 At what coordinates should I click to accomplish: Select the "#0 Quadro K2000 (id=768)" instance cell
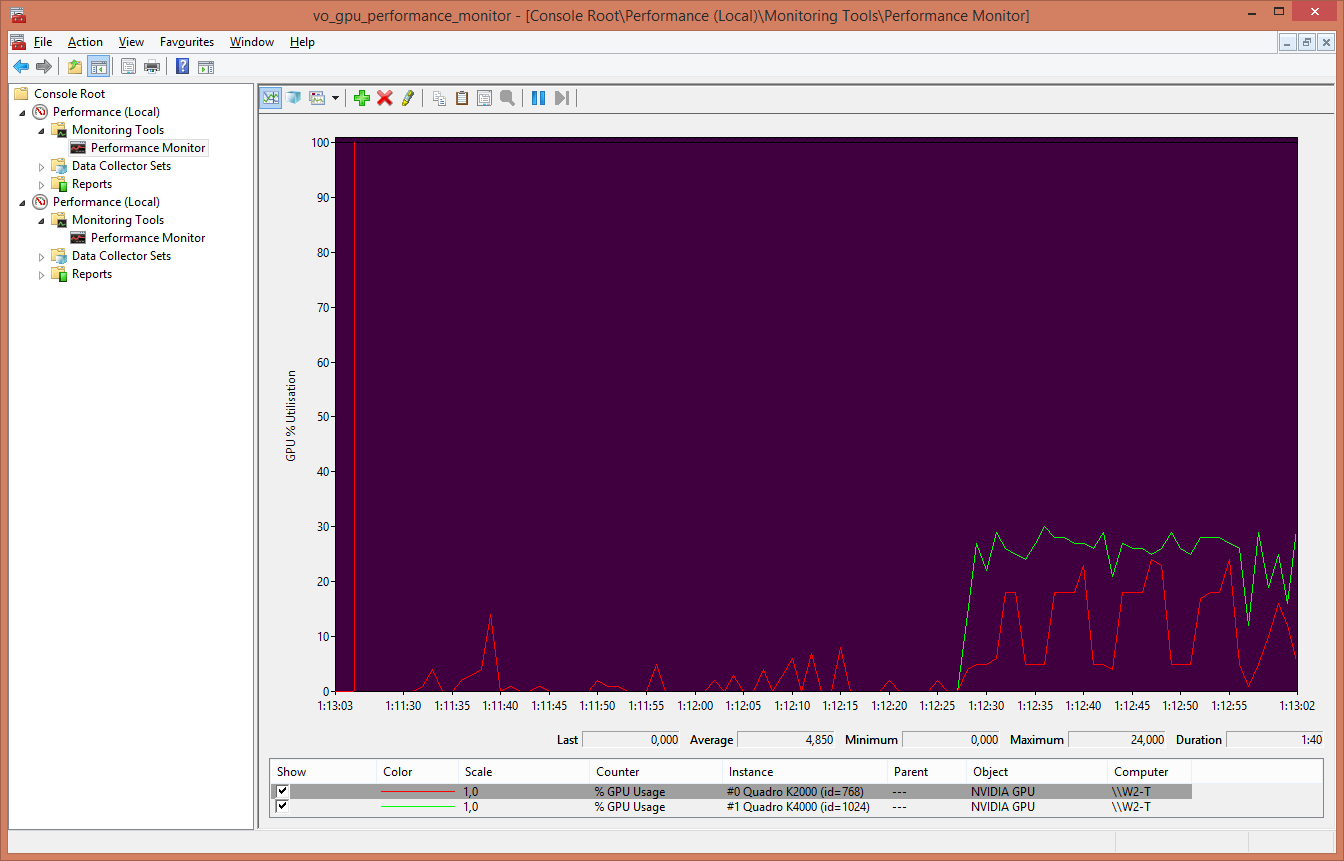(795, 791)
